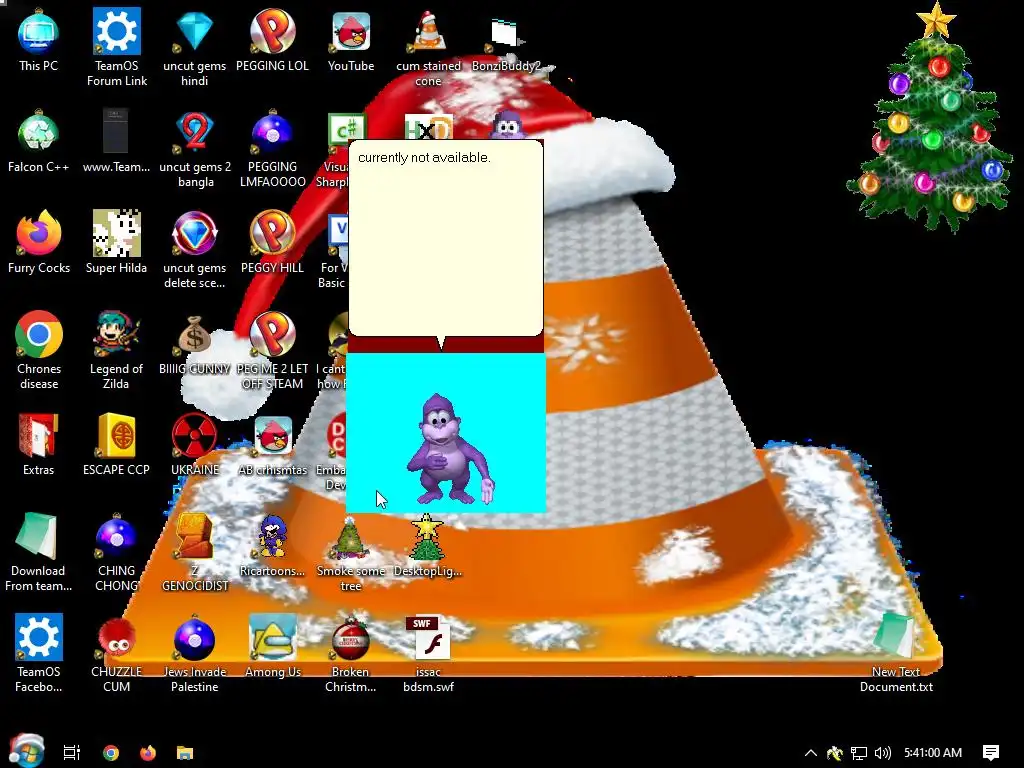The image size is (1024, 768).
Task: Open New Text Document.txt
Action: (x=896, y=654)
